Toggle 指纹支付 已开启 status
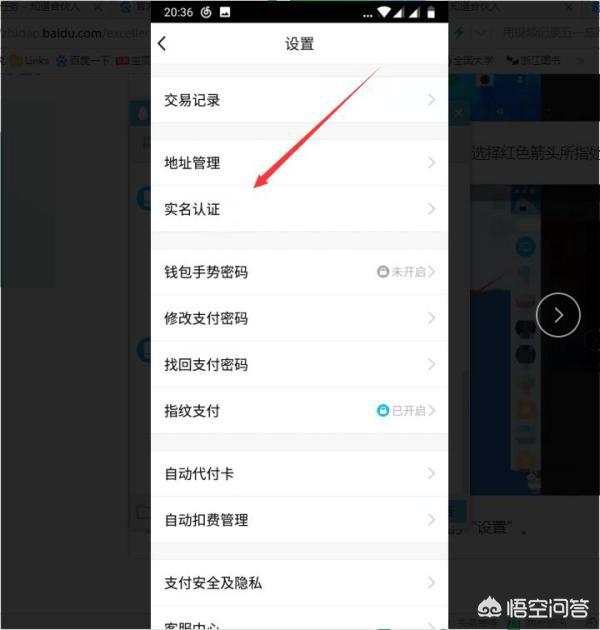 pyautogui.click(x=408, y=411)
